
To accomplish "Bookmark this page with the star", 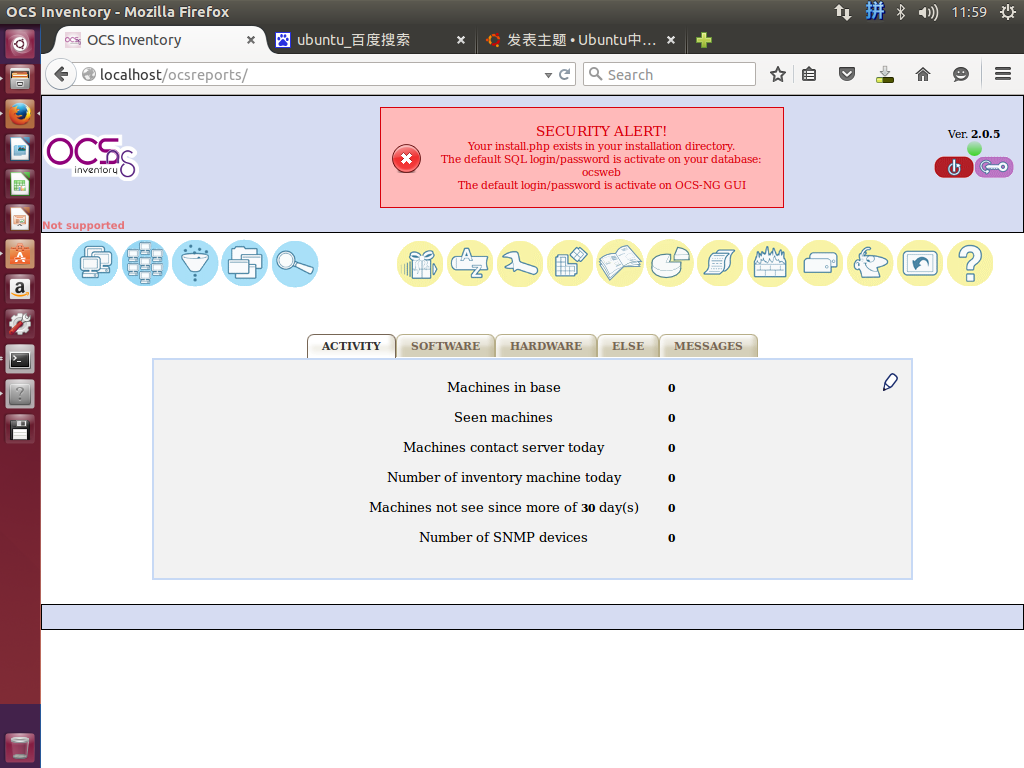I will point(777,74).
